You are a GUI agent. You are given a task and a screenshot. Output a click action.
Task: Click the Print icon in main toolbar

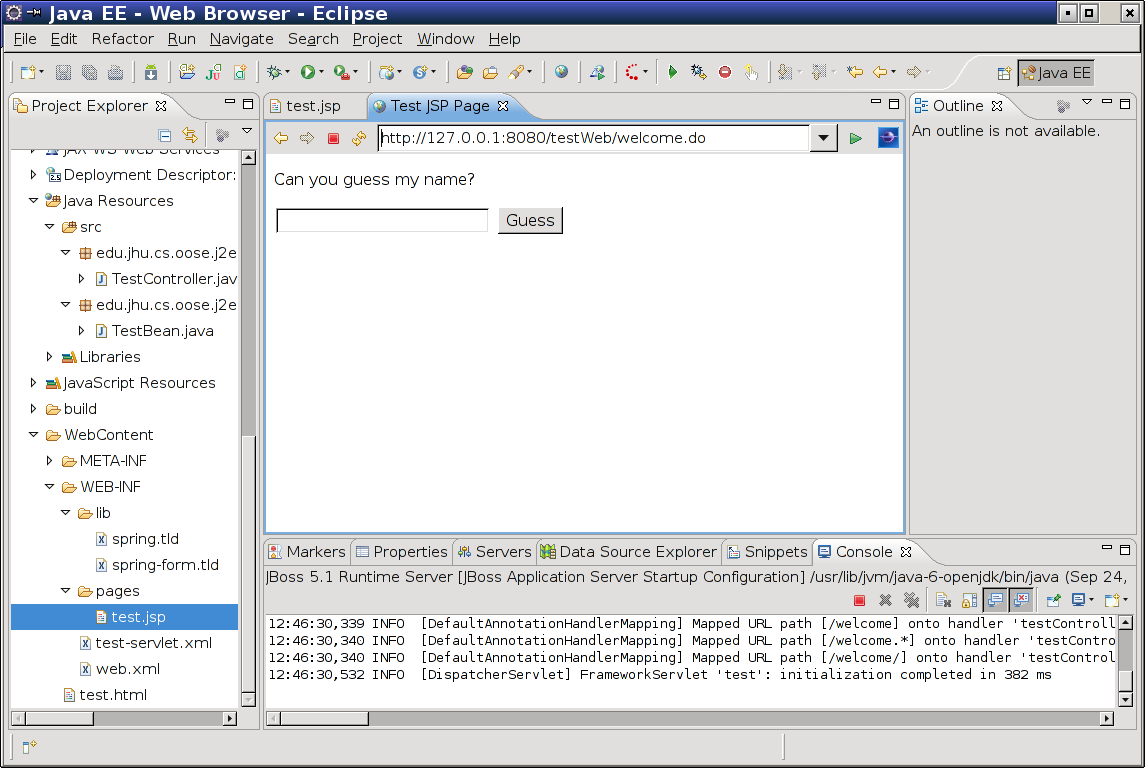115,72
